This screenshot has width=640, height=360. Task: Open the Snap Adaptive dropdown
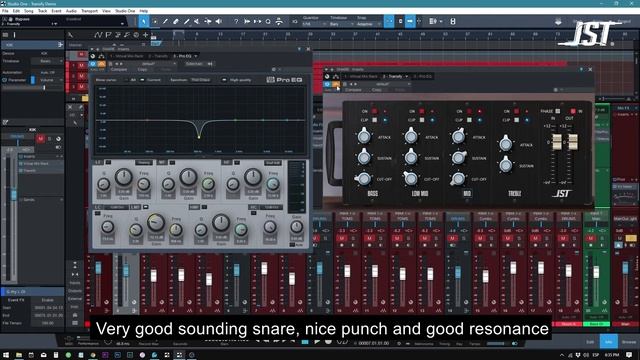click(369, 24)
